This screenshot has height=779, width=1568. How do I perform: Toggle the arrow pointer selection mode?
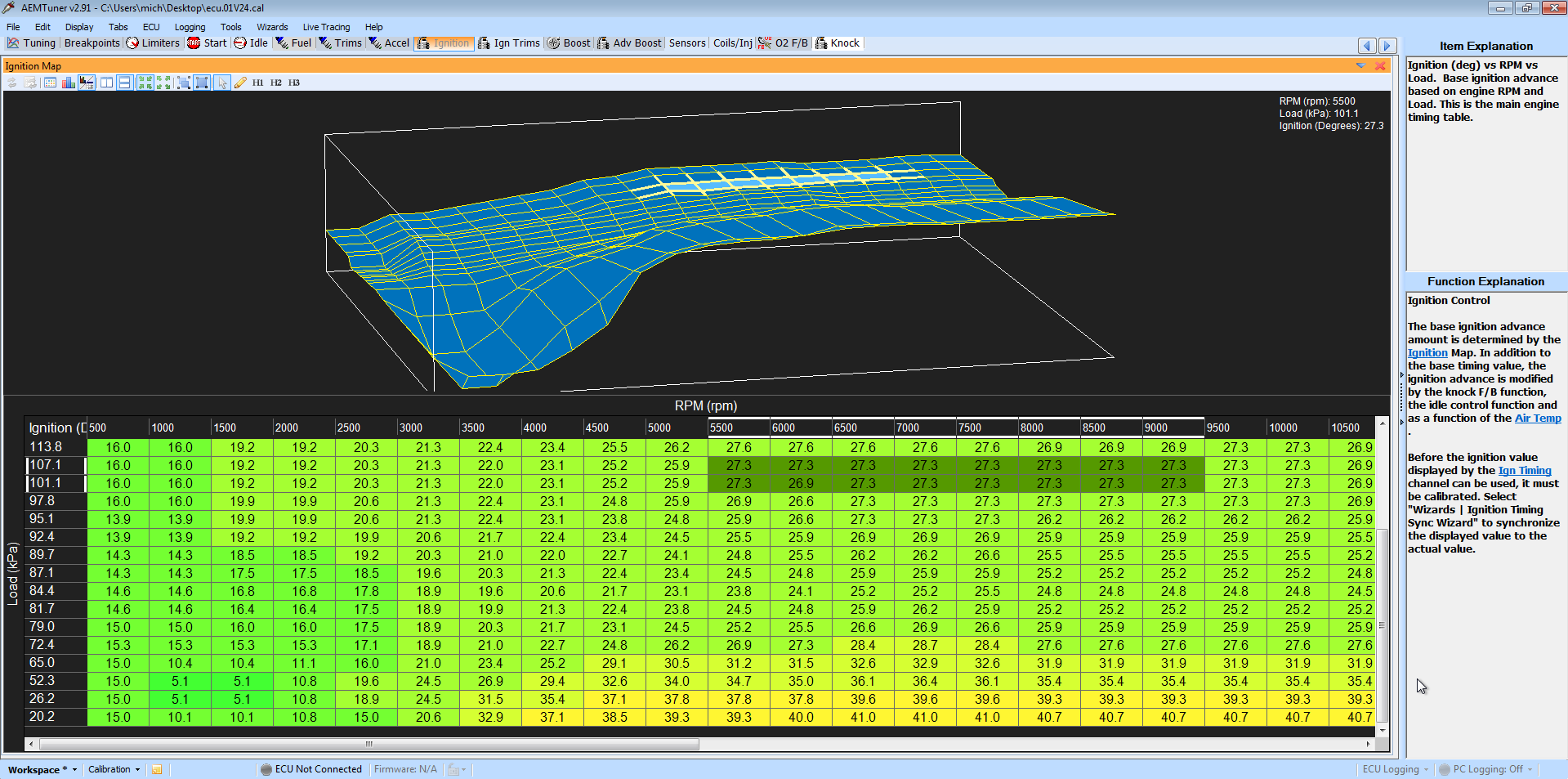222,83
